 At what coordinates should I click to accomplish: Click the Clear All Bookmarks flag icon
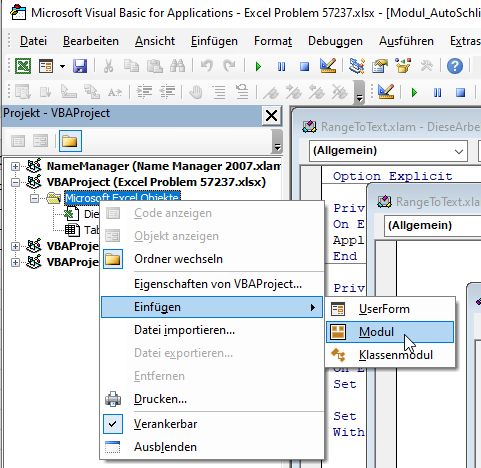point(340,92)
